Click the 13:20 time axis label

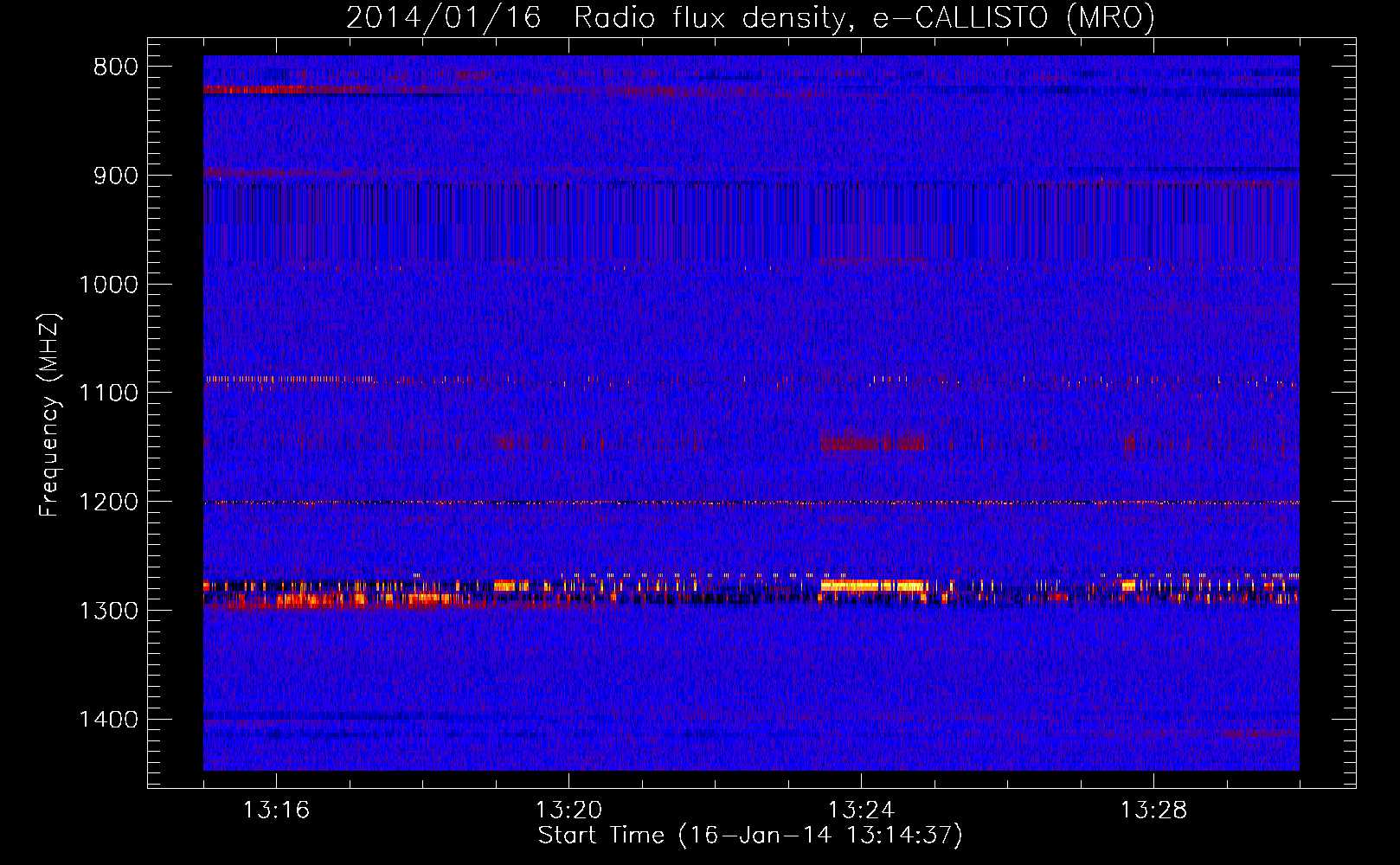click(568, 811)
